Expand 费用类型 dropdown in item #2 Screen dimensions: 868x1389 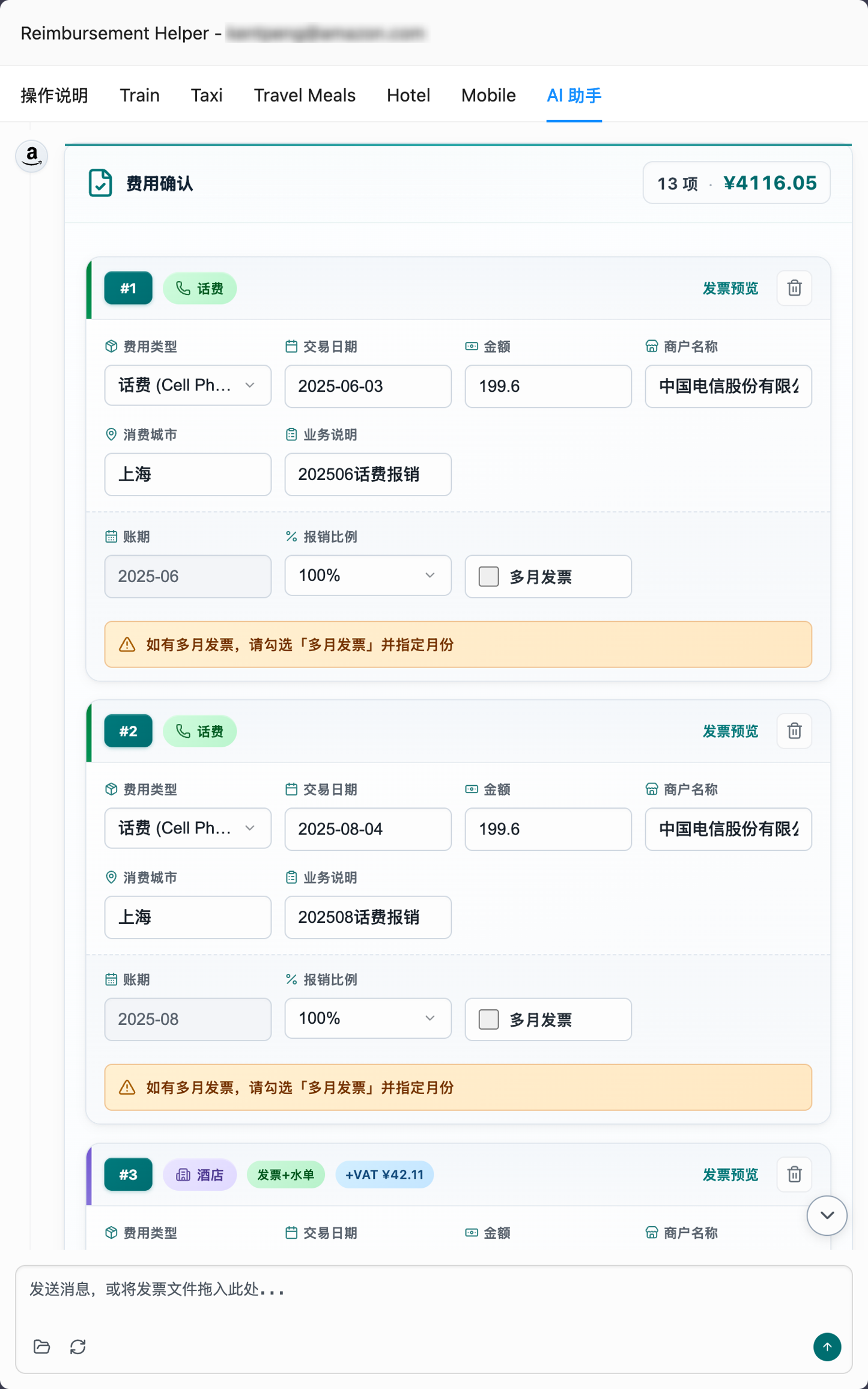coord(188,828)
